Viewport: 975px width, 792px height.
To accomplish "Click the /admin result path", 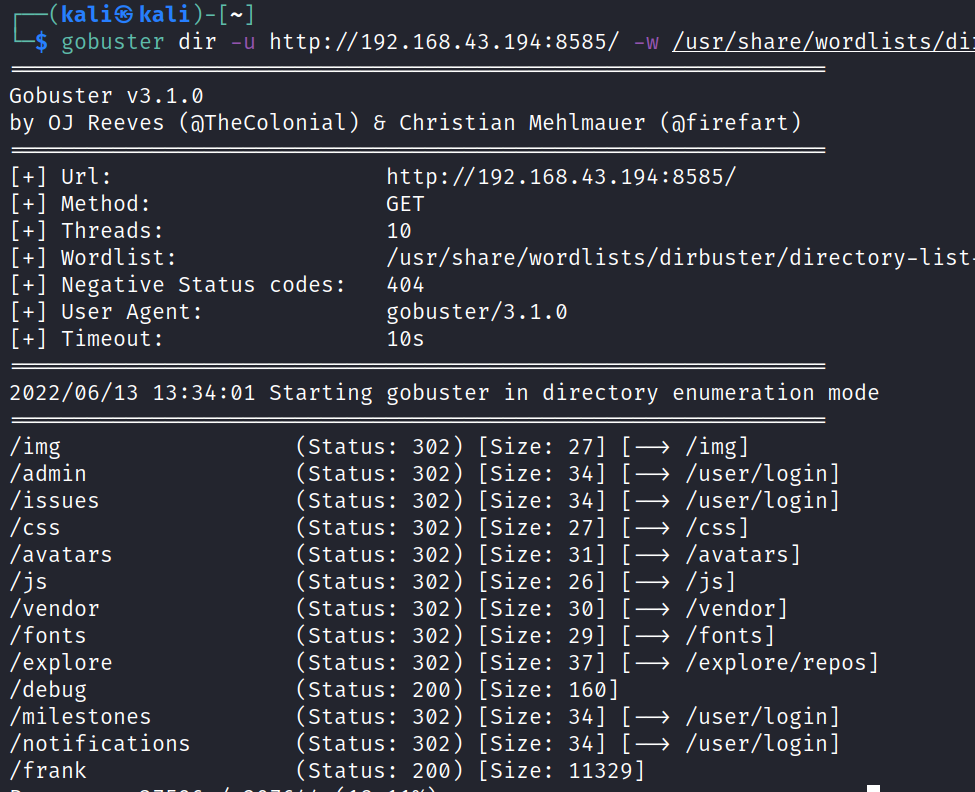I will coord(48,473).
